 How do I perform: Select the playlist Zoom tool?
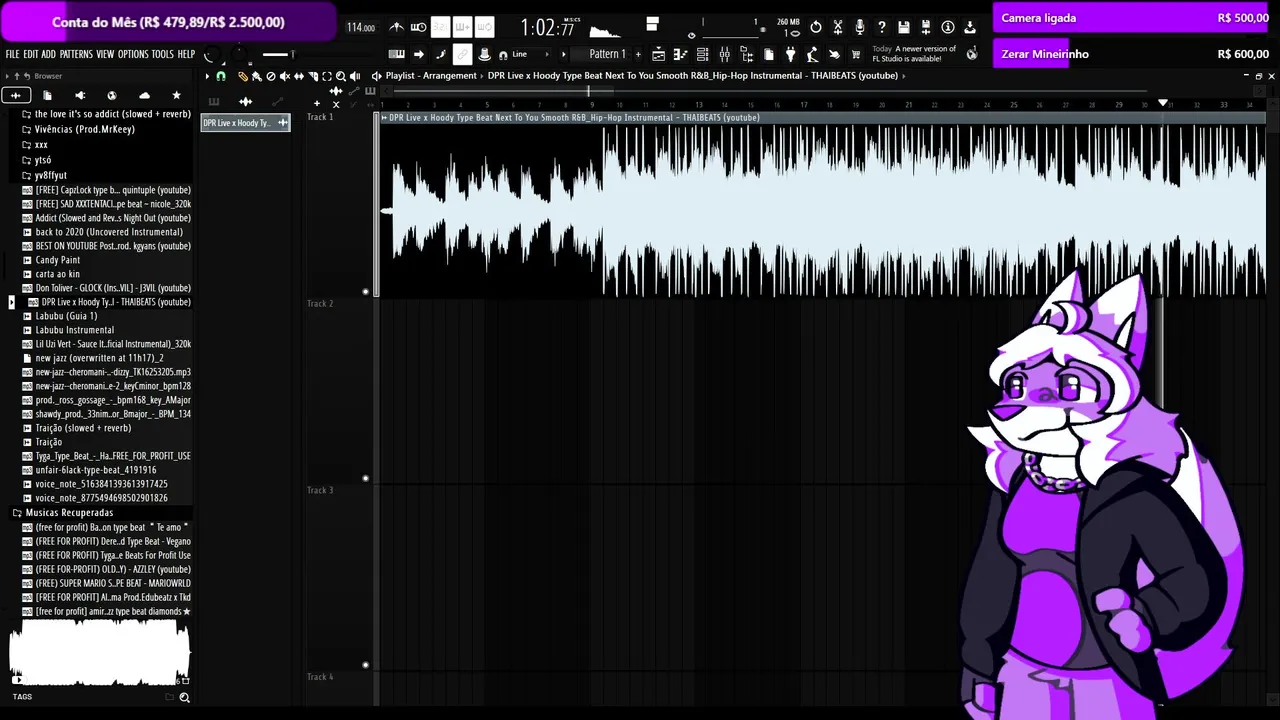click(x=340, y=76)
